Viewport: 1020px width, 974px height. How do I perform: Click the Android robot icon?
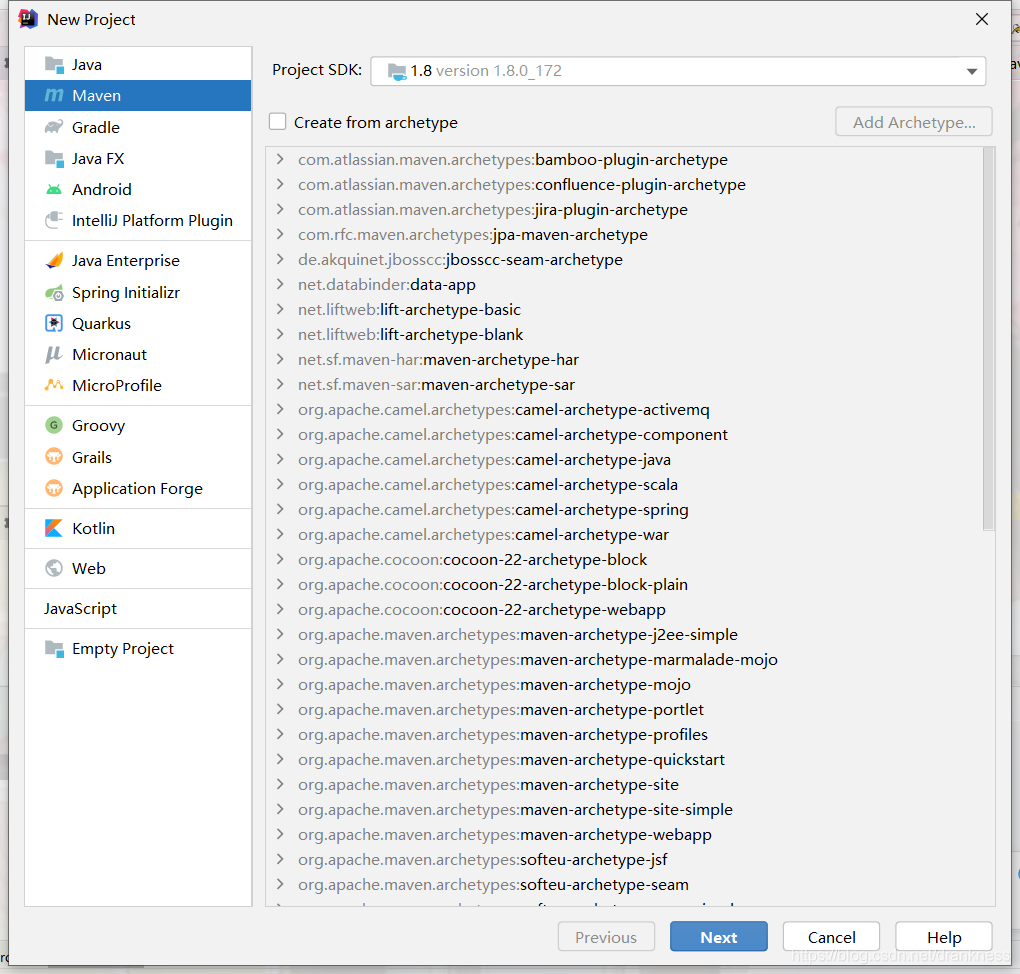[54, 189]
